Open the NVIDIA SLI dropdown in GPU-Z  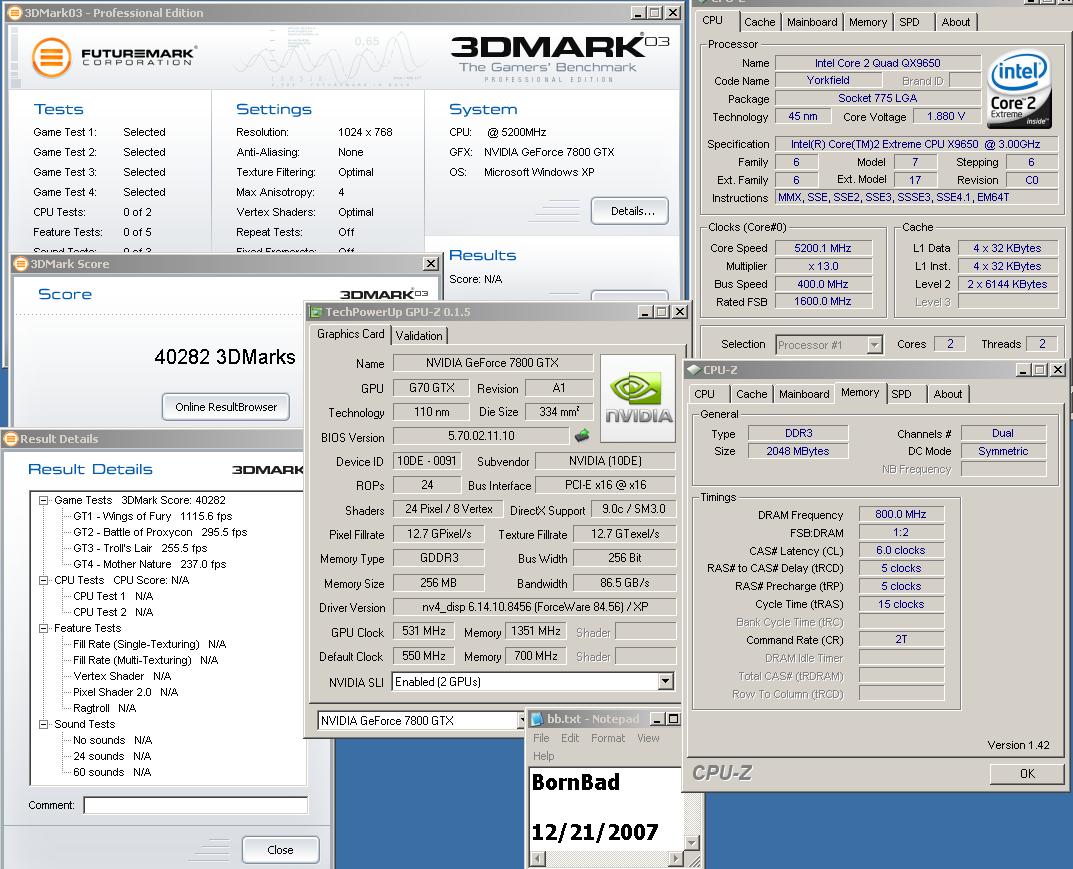tap(665, 682)
